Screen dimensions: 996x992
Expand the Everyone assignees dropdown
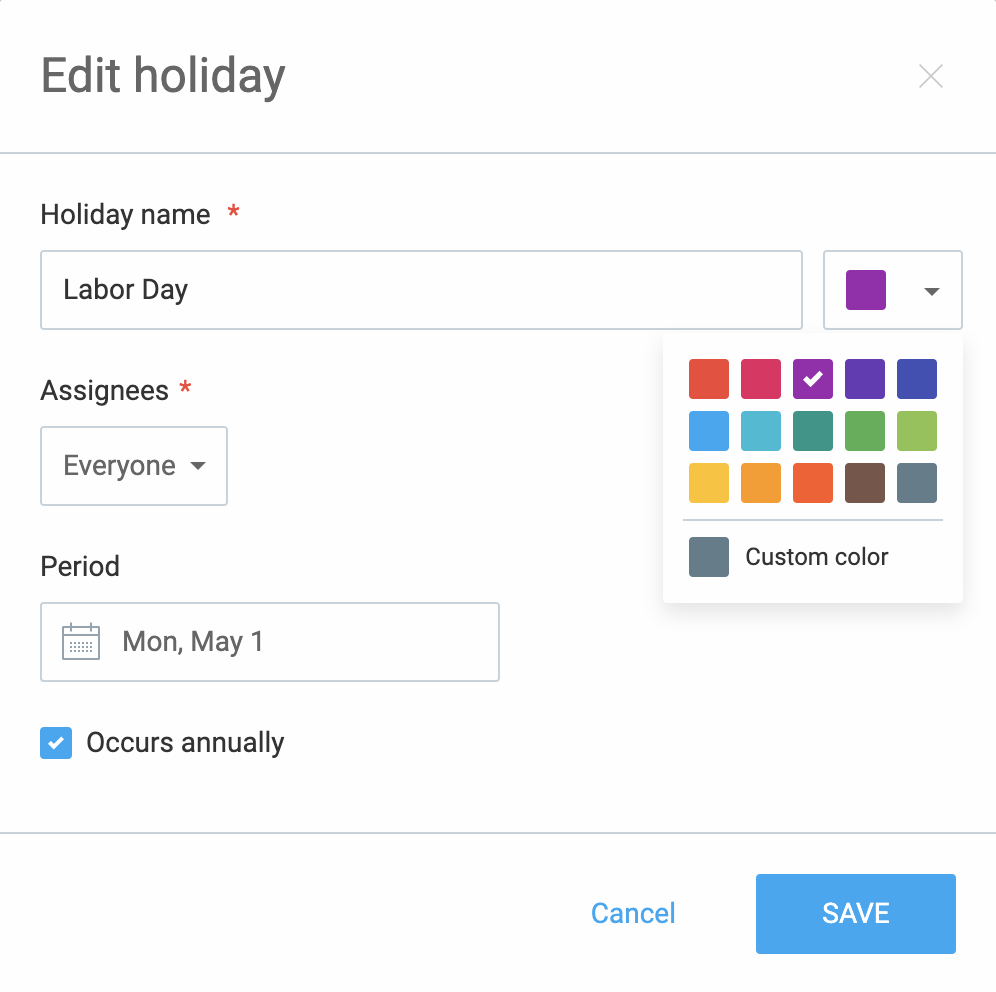134,466
